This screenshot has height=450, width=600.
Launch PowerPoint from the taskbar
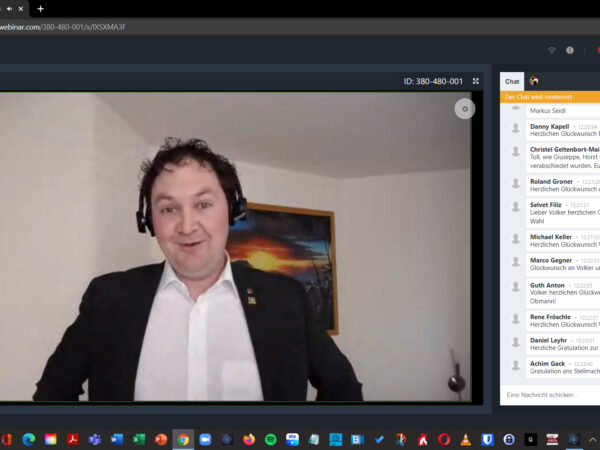coord(161,439)
